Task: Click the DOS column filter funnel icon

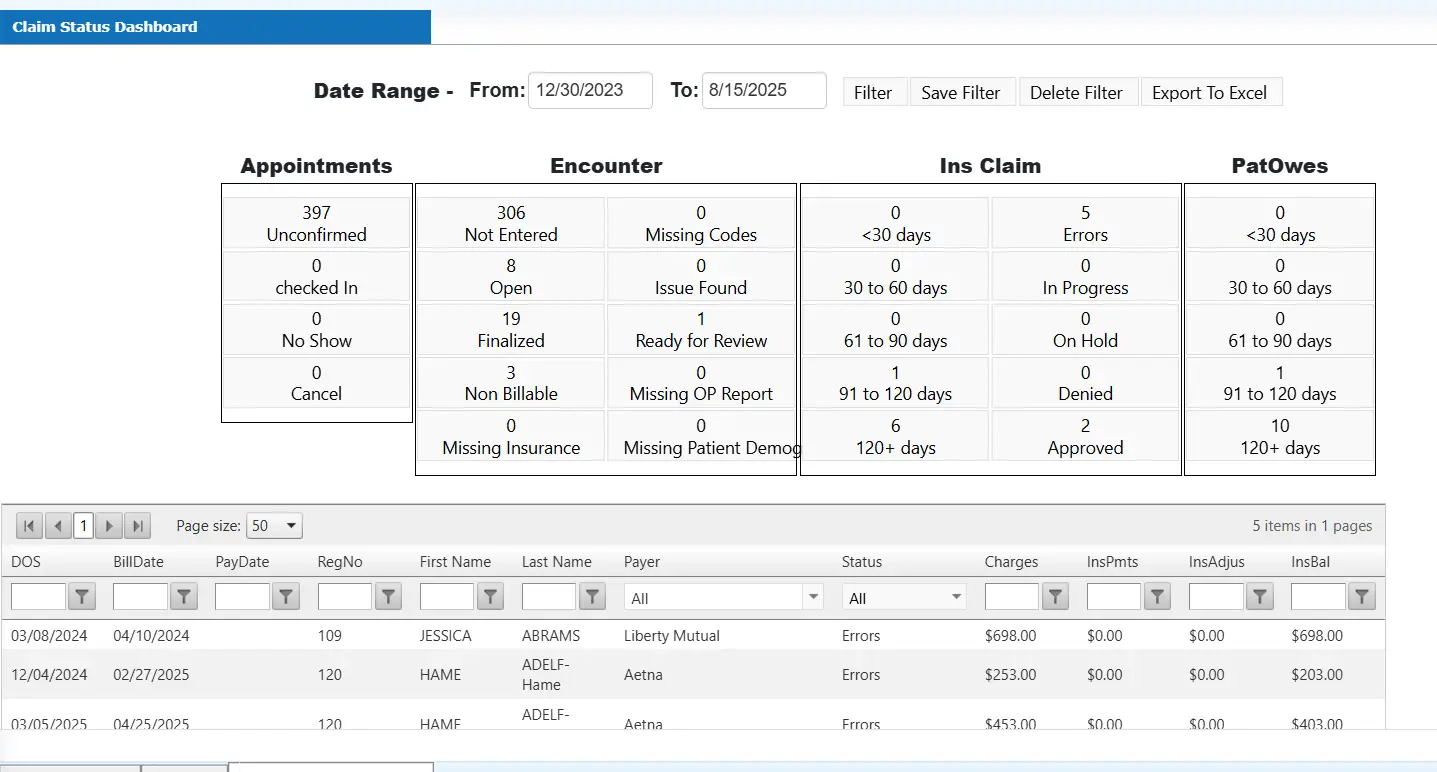Action: click(82, 597)
